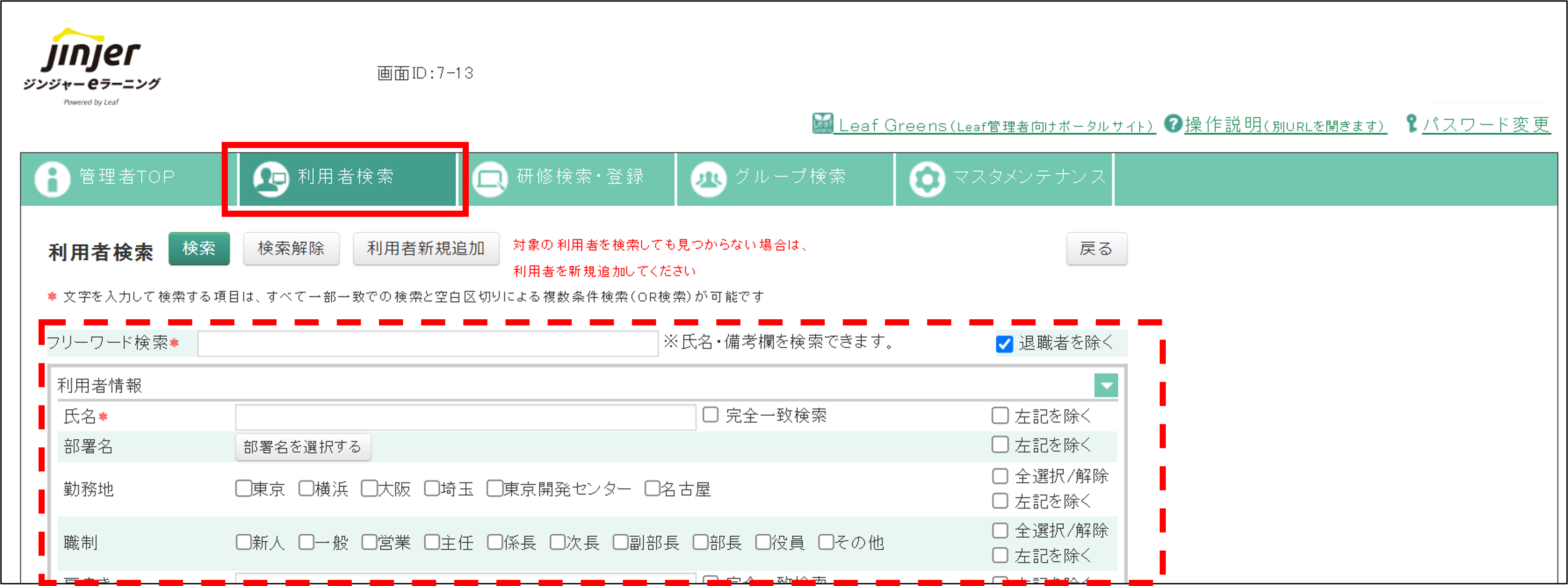Open the 操作説明 link
Image resolution: width=1568 pixels, height=586 pixels.
[x=1285, y=125]
